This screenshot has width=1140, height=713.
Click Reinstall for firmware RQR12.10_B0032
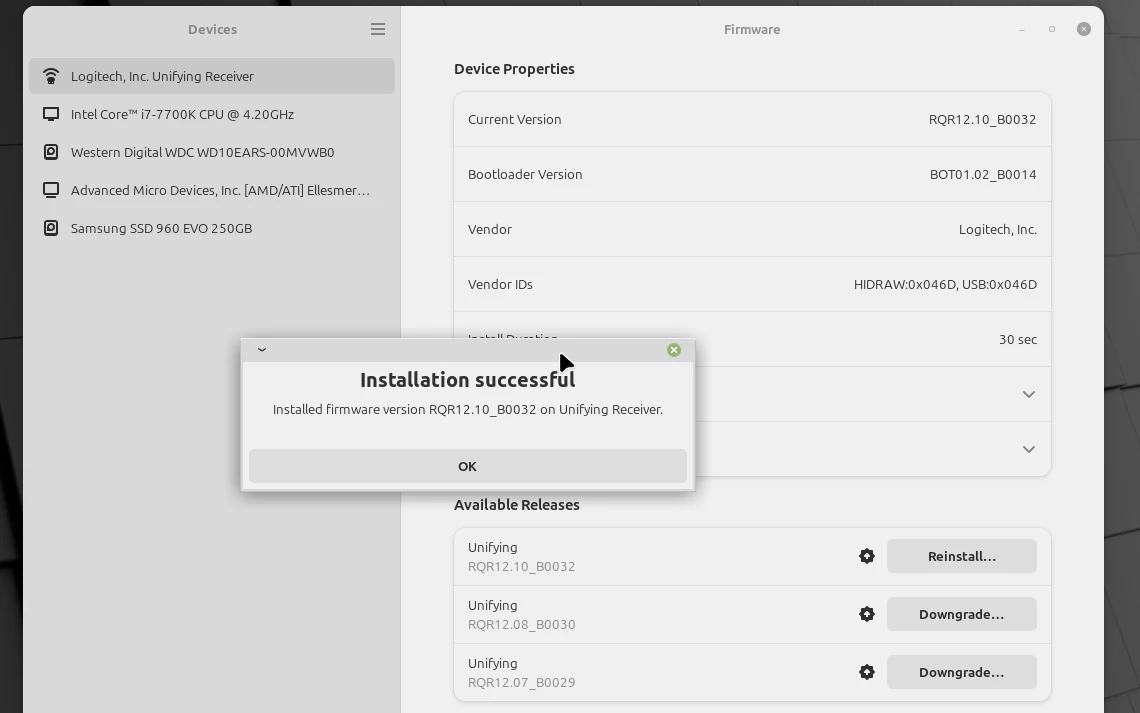click(961, 556)
